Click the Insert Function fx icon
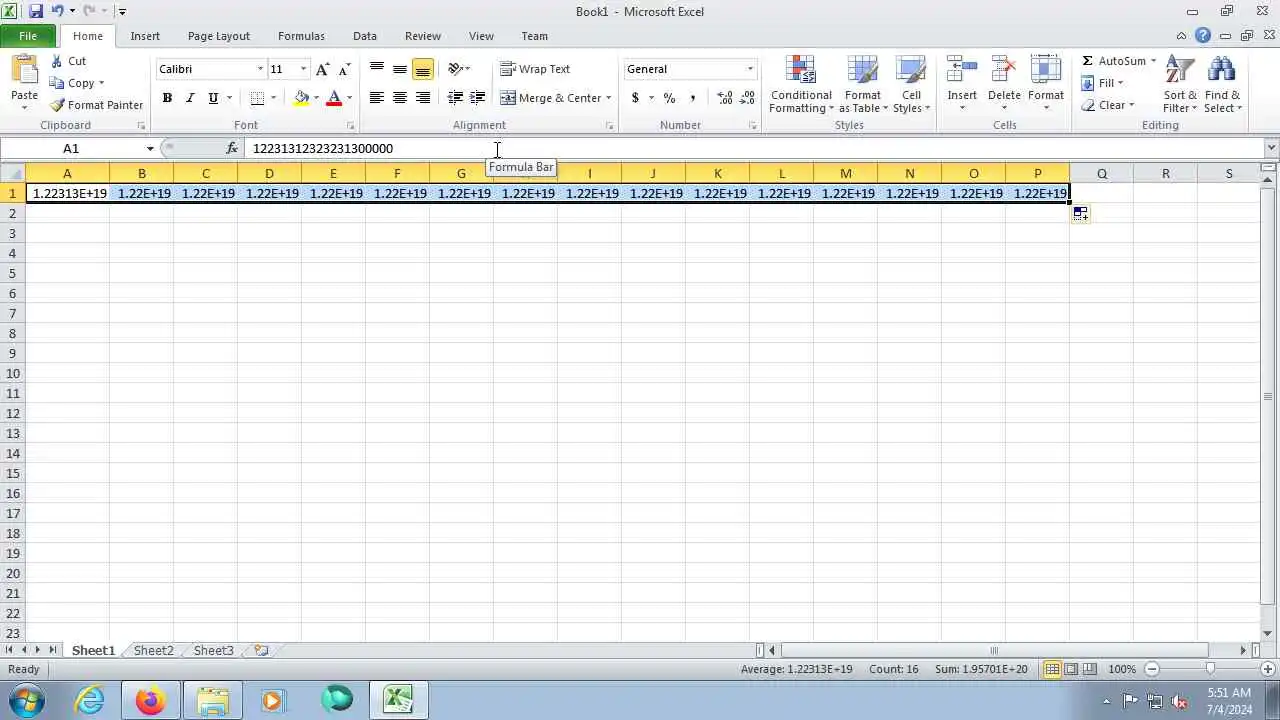This screenshot has width=1280, height=720. tap(232, 148)
